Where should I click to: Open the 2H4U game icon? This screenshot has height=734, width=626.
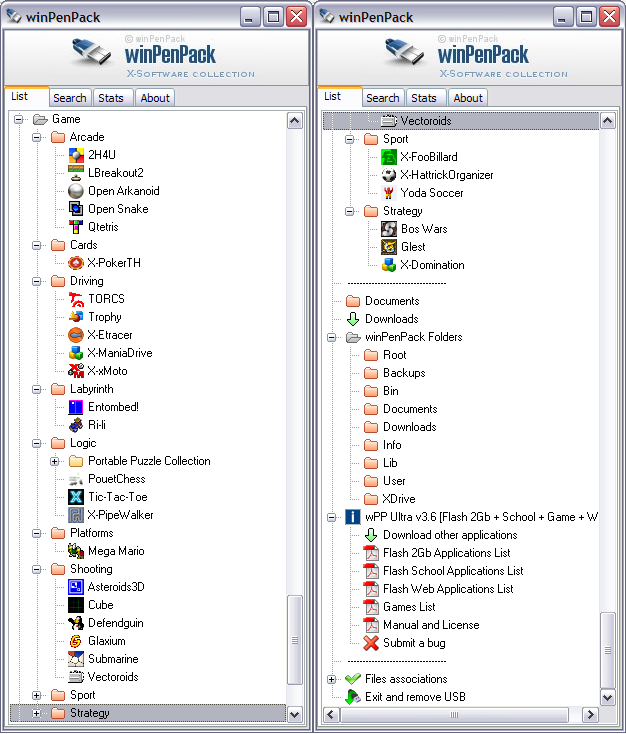(x=76, y=155)
